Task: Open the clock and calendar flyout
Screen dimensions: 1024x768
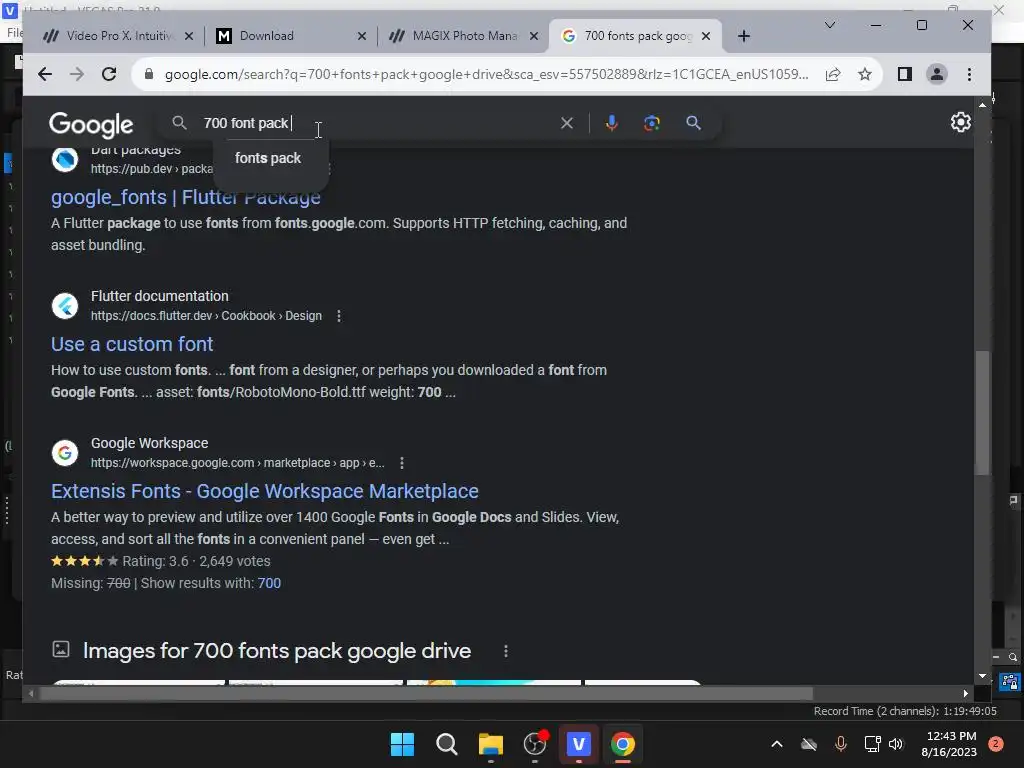Action: click(950, 744)
